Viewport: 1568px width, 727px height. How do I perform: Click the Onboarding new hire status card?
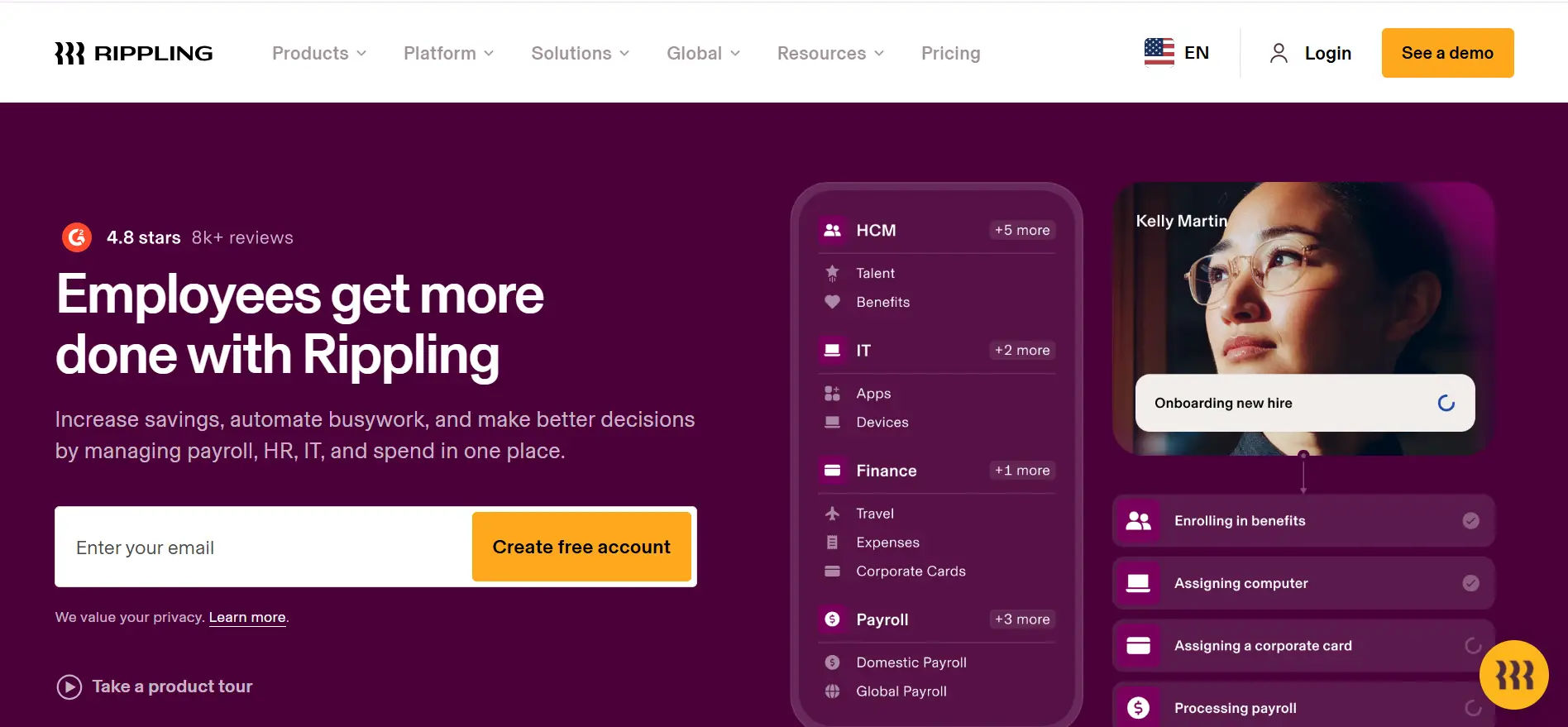1305,403
